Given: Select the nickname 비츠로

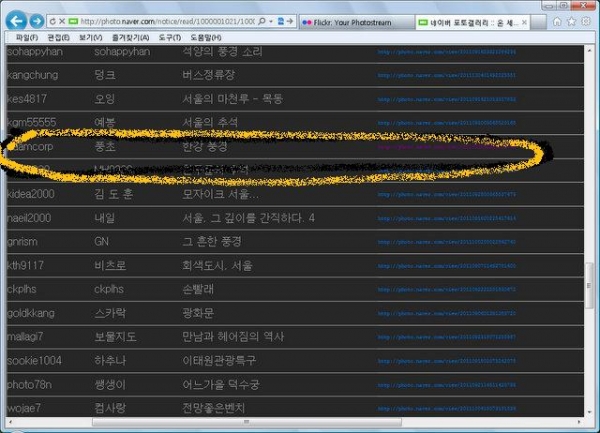Looking at the screenshot, I should [110, 265].
